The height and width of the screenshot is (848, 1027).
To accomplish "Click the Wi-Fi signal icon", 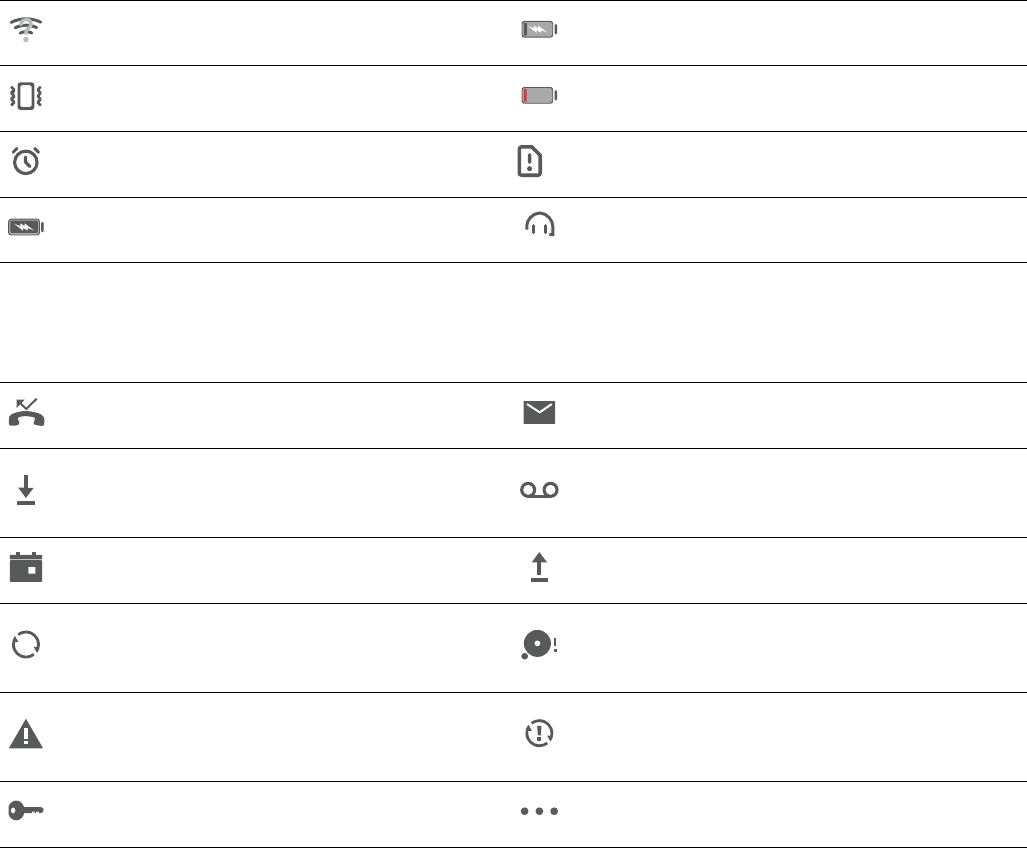I will pos(26,31).
